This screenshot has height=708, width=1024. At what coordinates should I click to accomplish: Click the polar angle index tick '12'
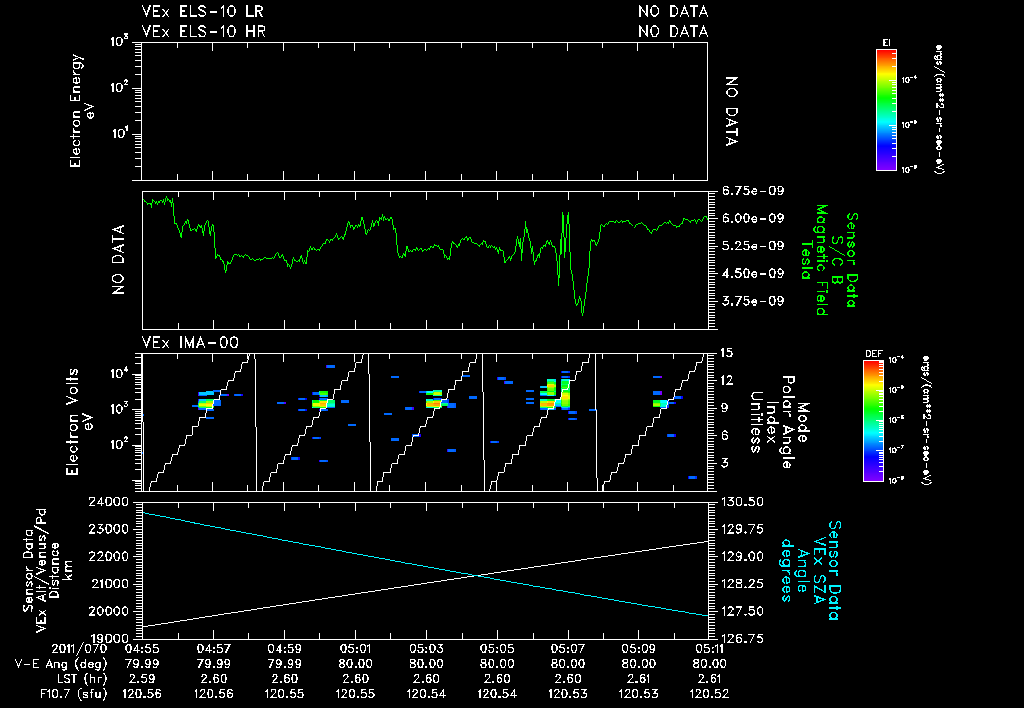tap(726, 381)
